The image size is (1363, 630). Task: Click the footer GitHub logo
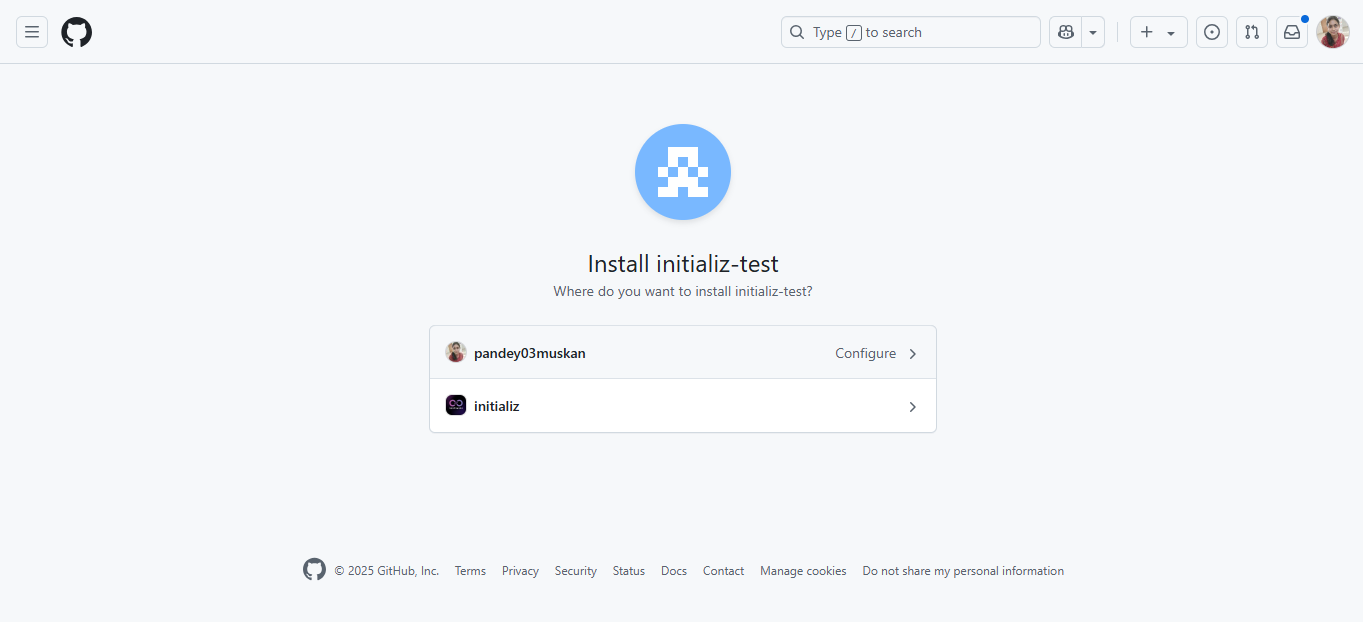coord(315,570)
